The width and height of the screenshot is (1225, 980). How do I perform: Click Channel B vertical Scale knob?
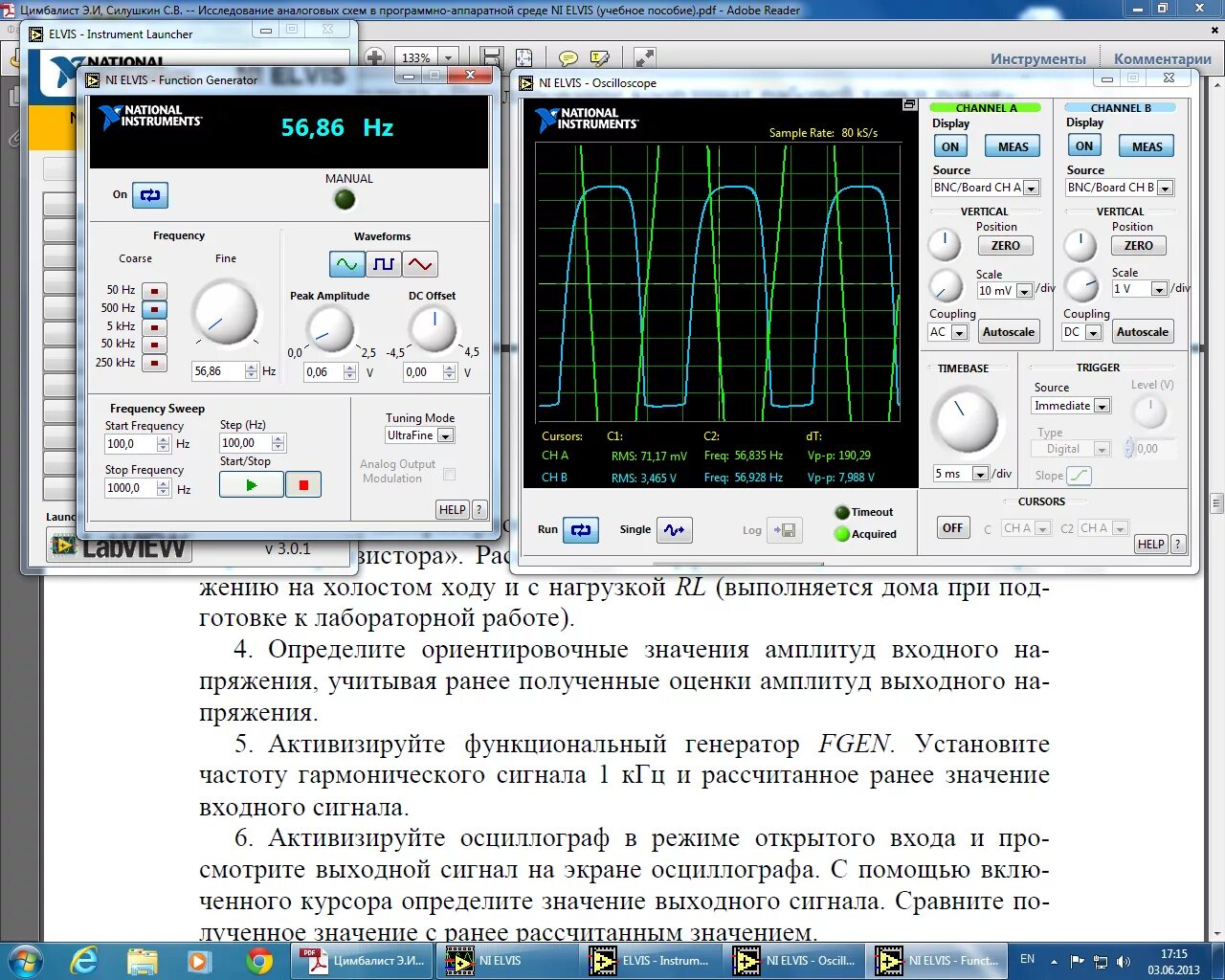pos(1081,284)
